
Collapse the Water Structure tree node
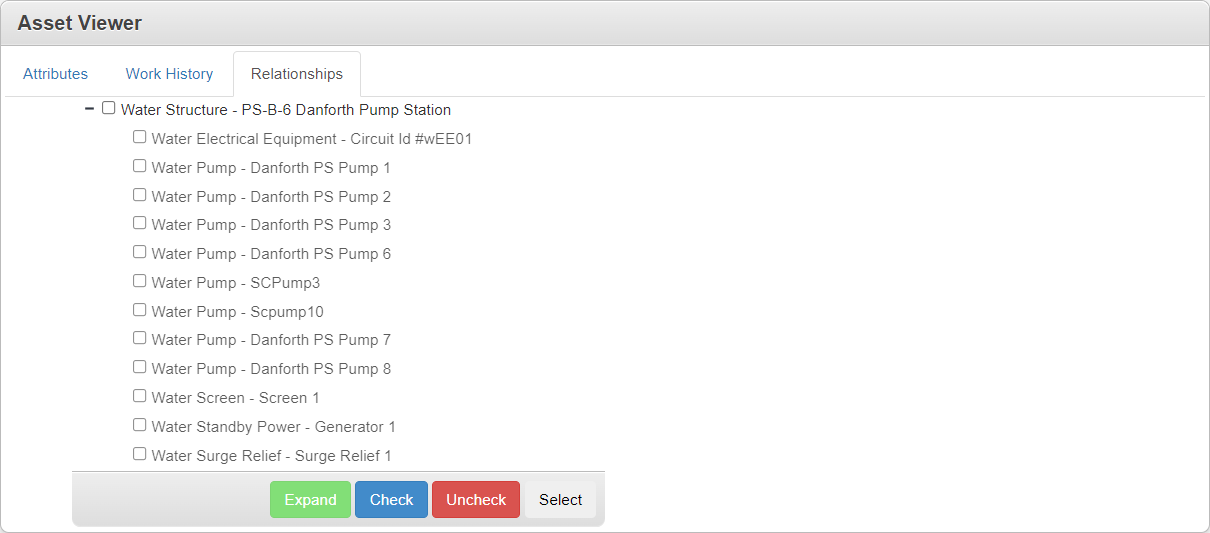[89, 108]
